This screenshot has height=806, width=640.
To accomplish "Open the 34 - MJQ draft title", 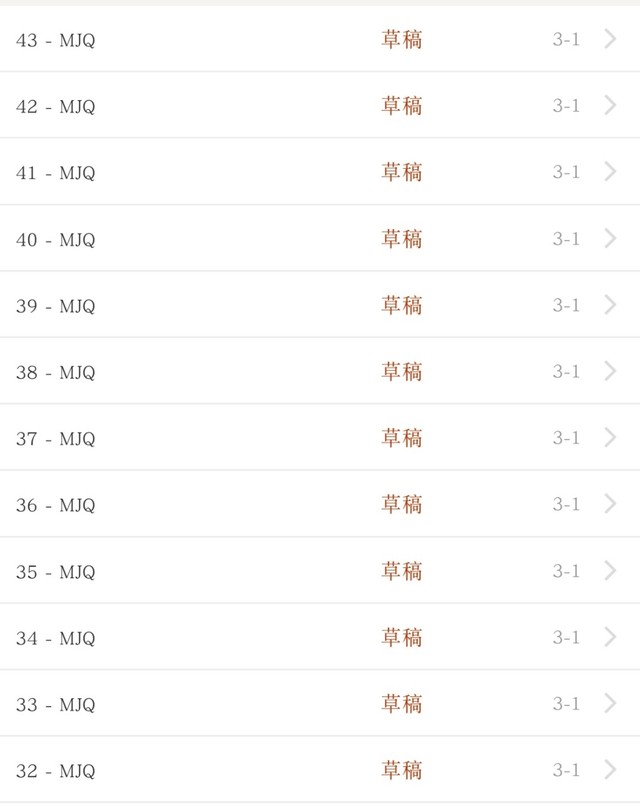I will click(x=56, y=638).
